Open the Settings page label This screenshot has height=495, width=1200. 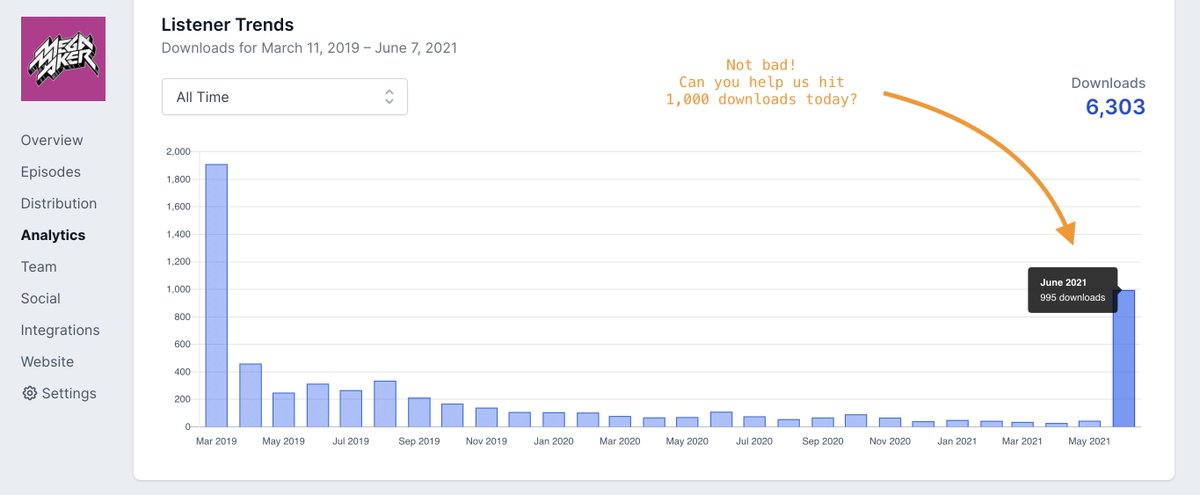(x=69, y=393)
